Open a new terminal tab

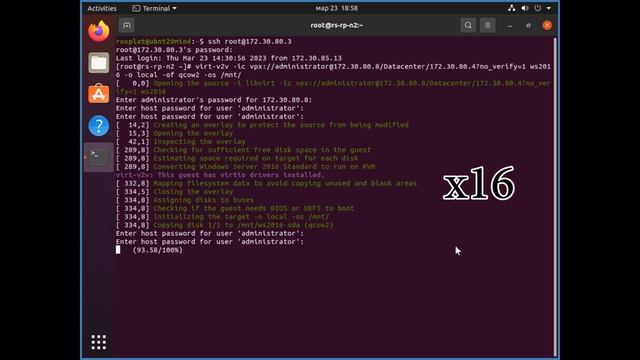pyautogui.click(x=127, y=25)
